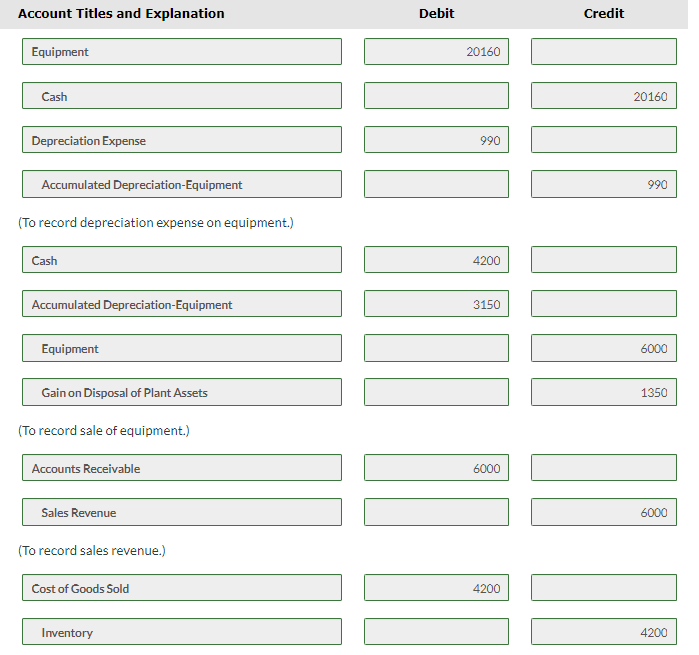Click the empty debit field in Accumulated Depreciation 990 row

click(436, 184)
